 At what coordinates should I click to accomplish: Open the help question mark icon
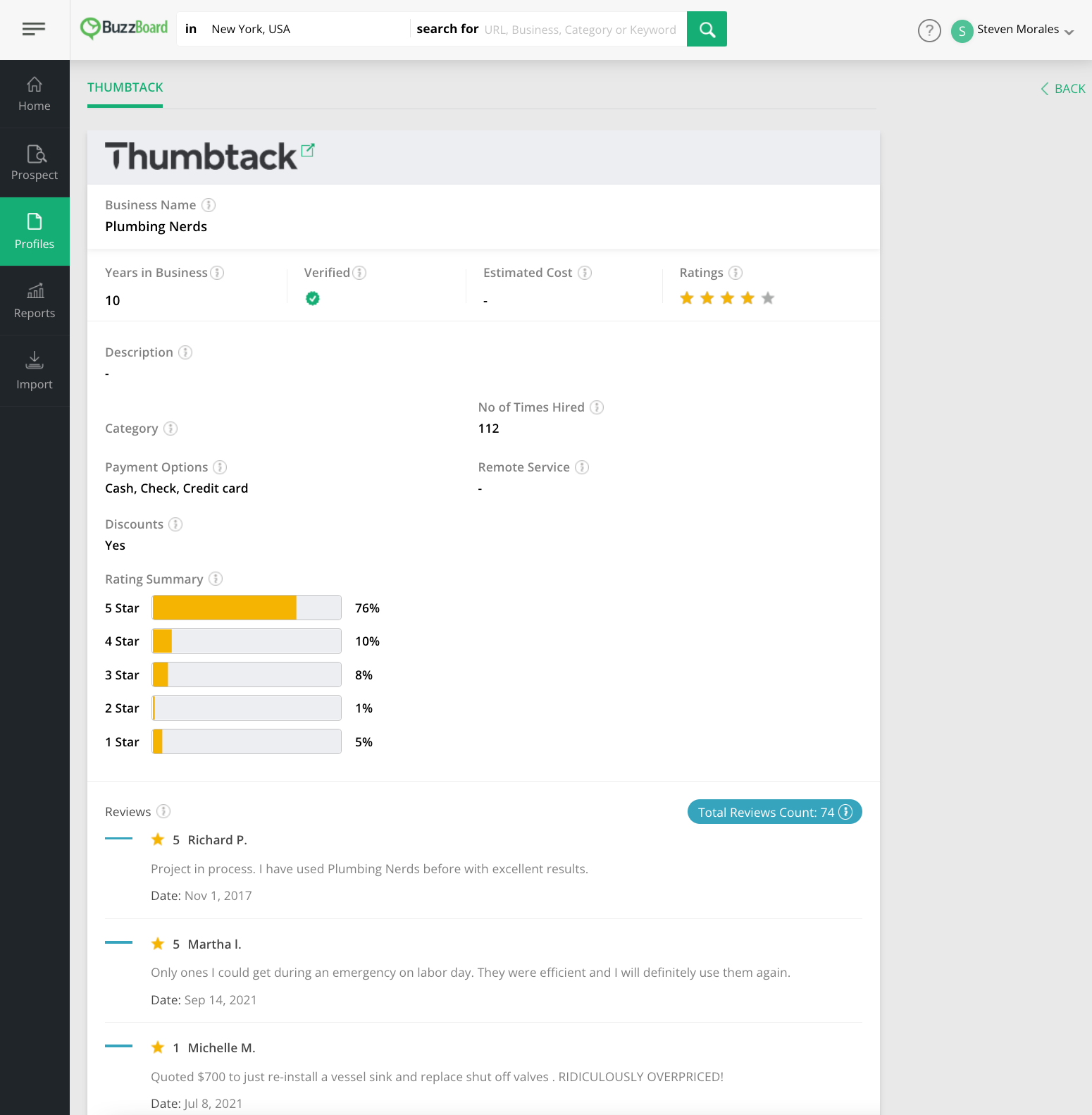coord(929,30)
